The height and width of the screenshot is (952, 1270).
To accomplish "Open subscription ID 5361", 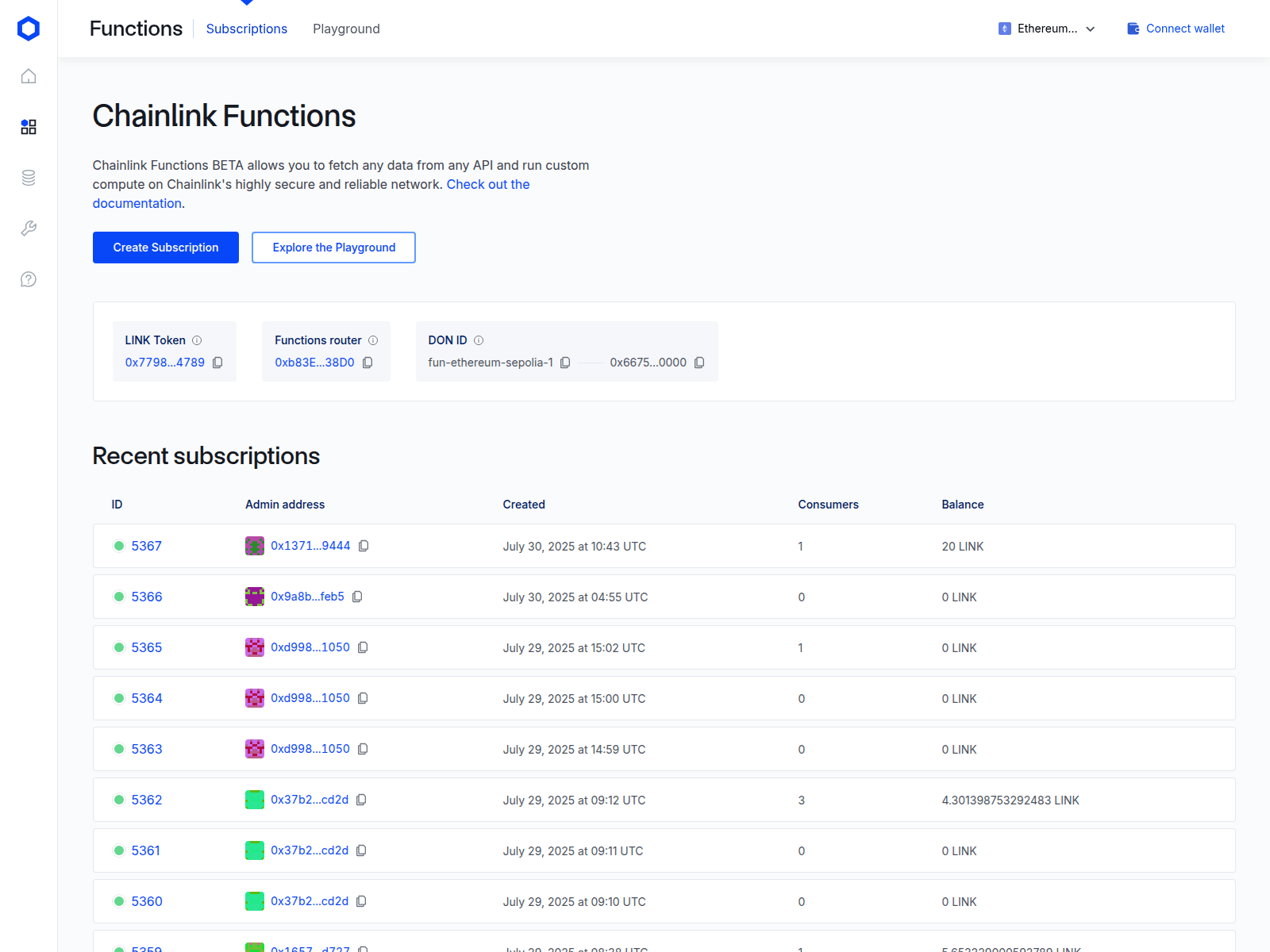I will tap(146, 850).
